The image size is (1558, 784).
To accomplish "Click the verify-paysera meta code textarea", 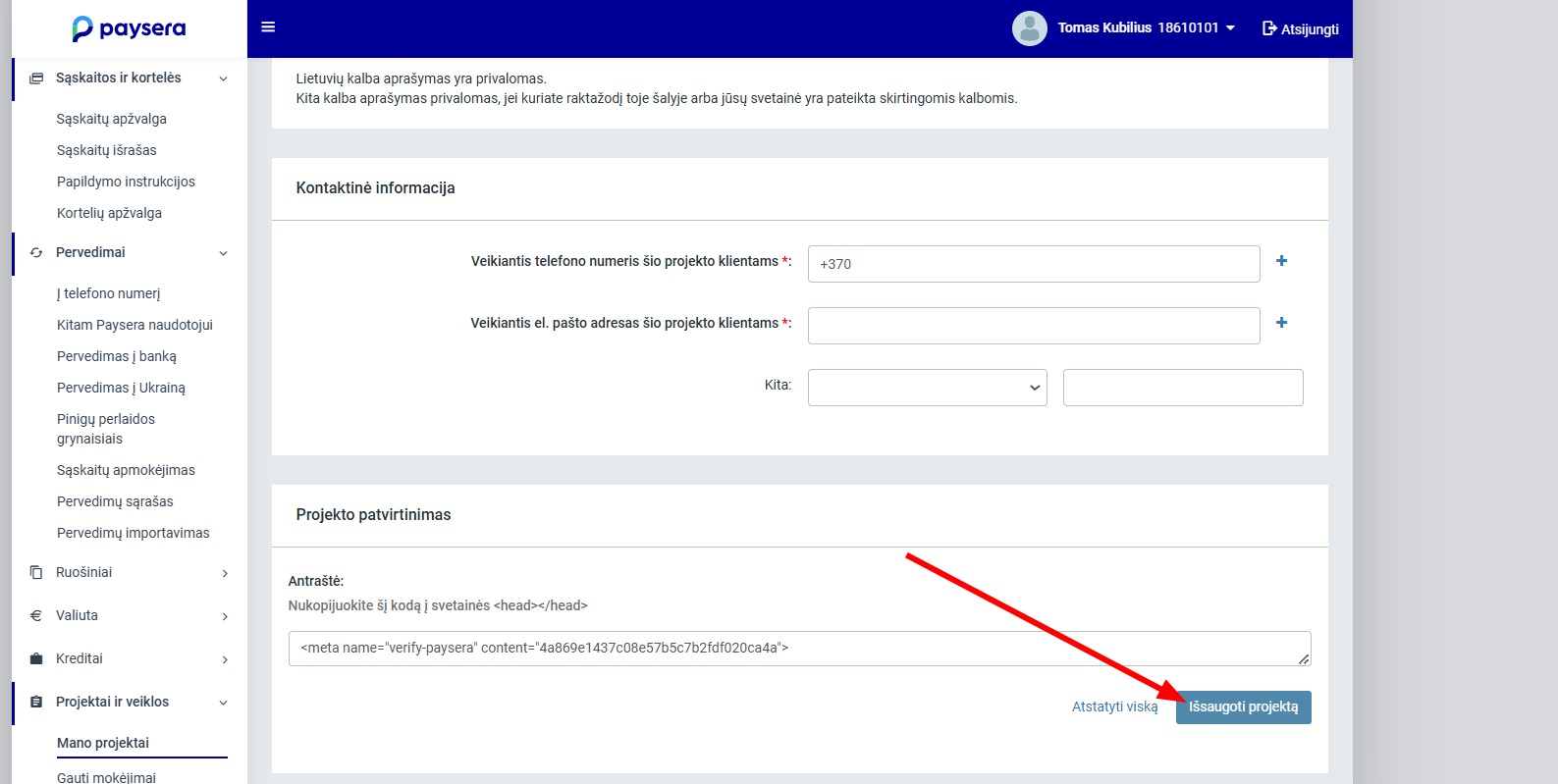I will [x=800, y=649].
